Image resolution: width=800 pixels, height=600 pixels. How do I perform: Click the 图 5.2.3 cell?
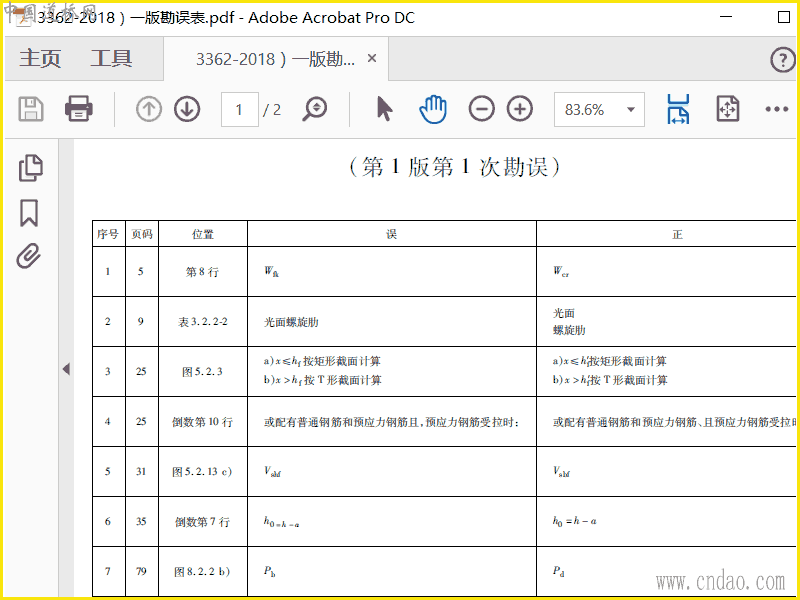[203, 371]
